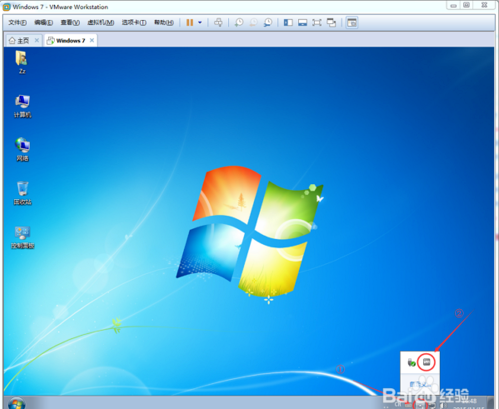Toggle the library sidebar view icon
The height and width of the screenshot is (409, 499).
pos(288,22)
